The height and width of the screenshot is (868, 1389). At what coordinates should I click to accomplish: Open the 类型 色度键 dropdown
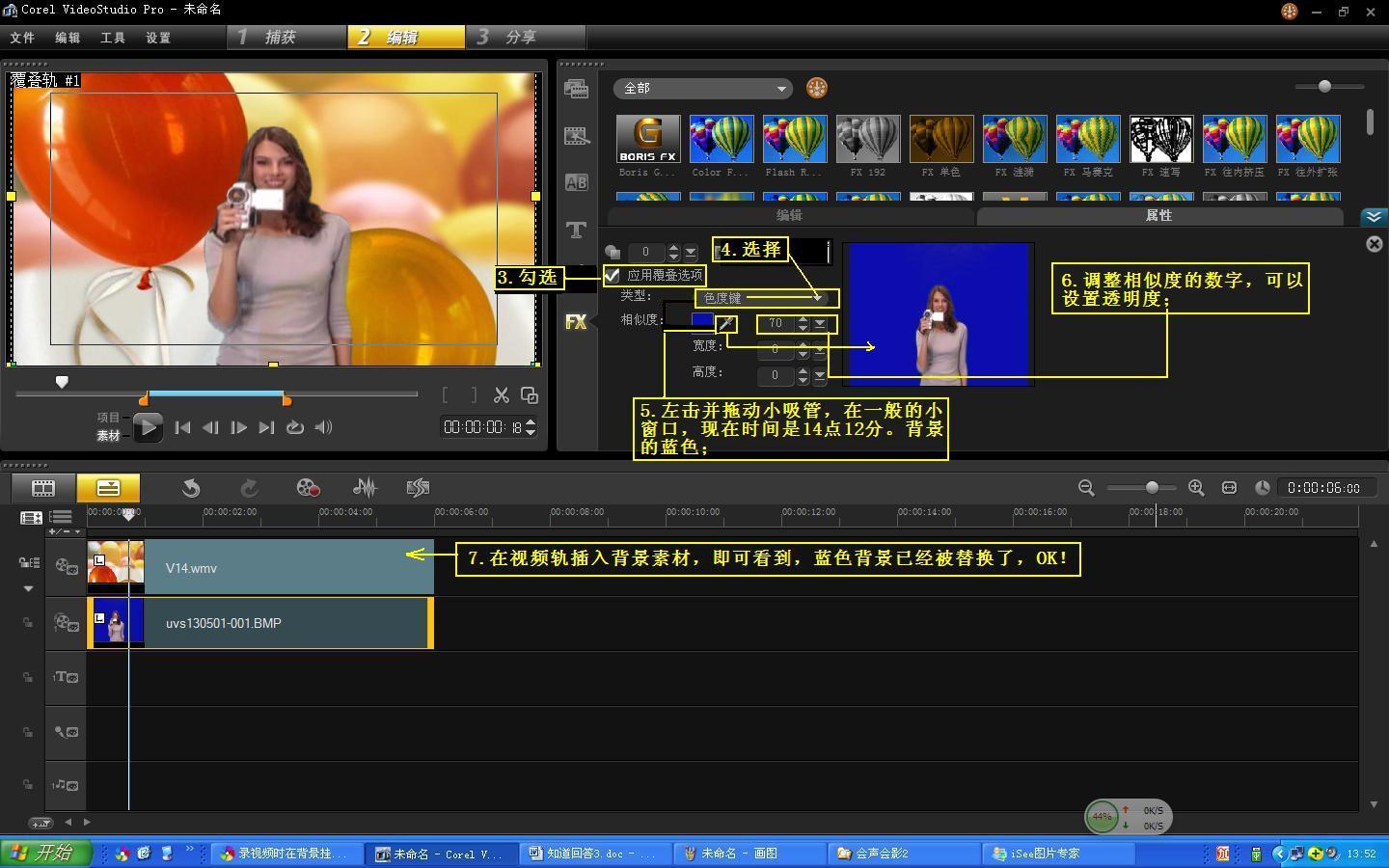[x=766, y=298]
